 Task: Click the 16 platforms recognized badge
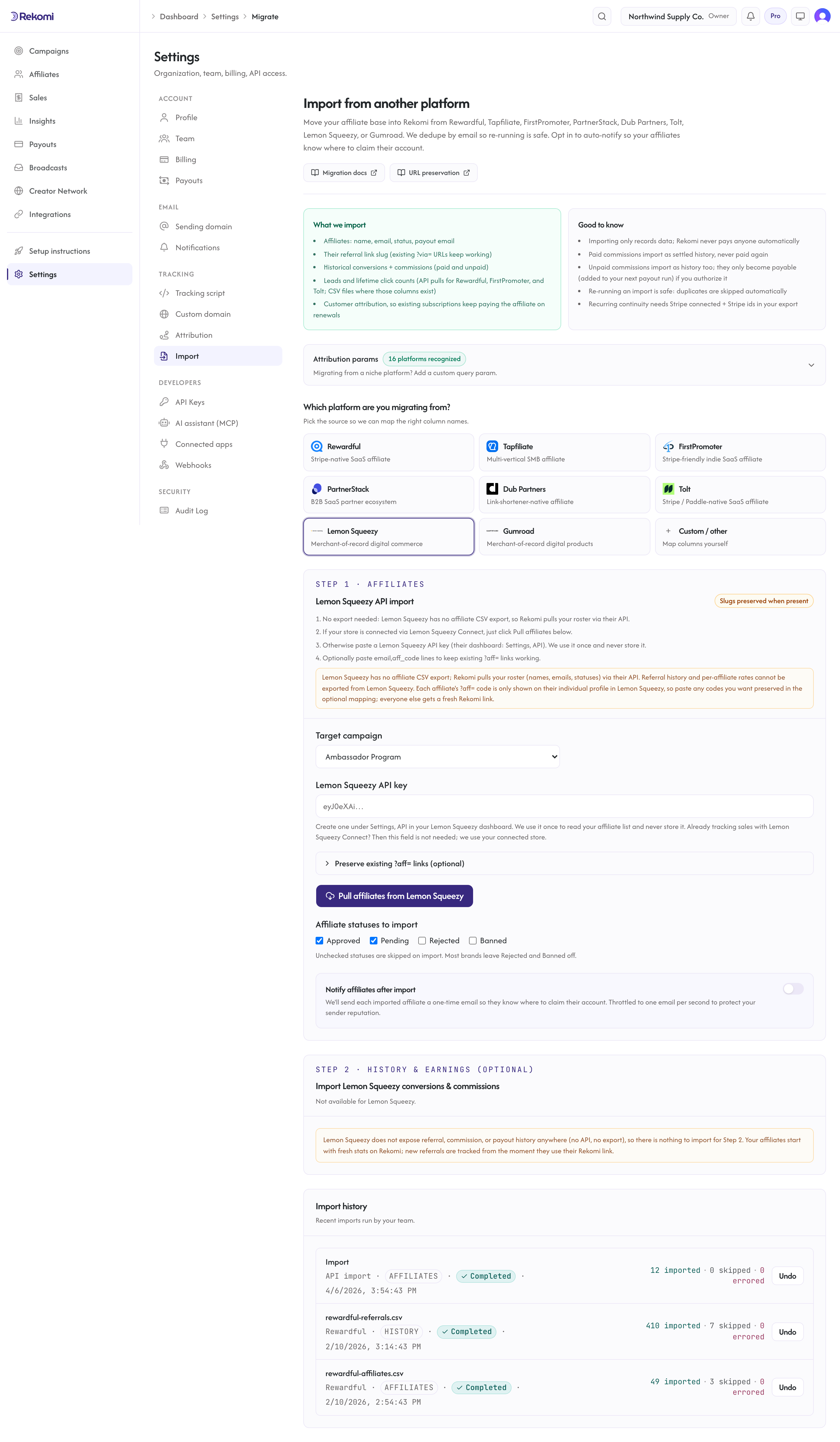tap(424, 359)
